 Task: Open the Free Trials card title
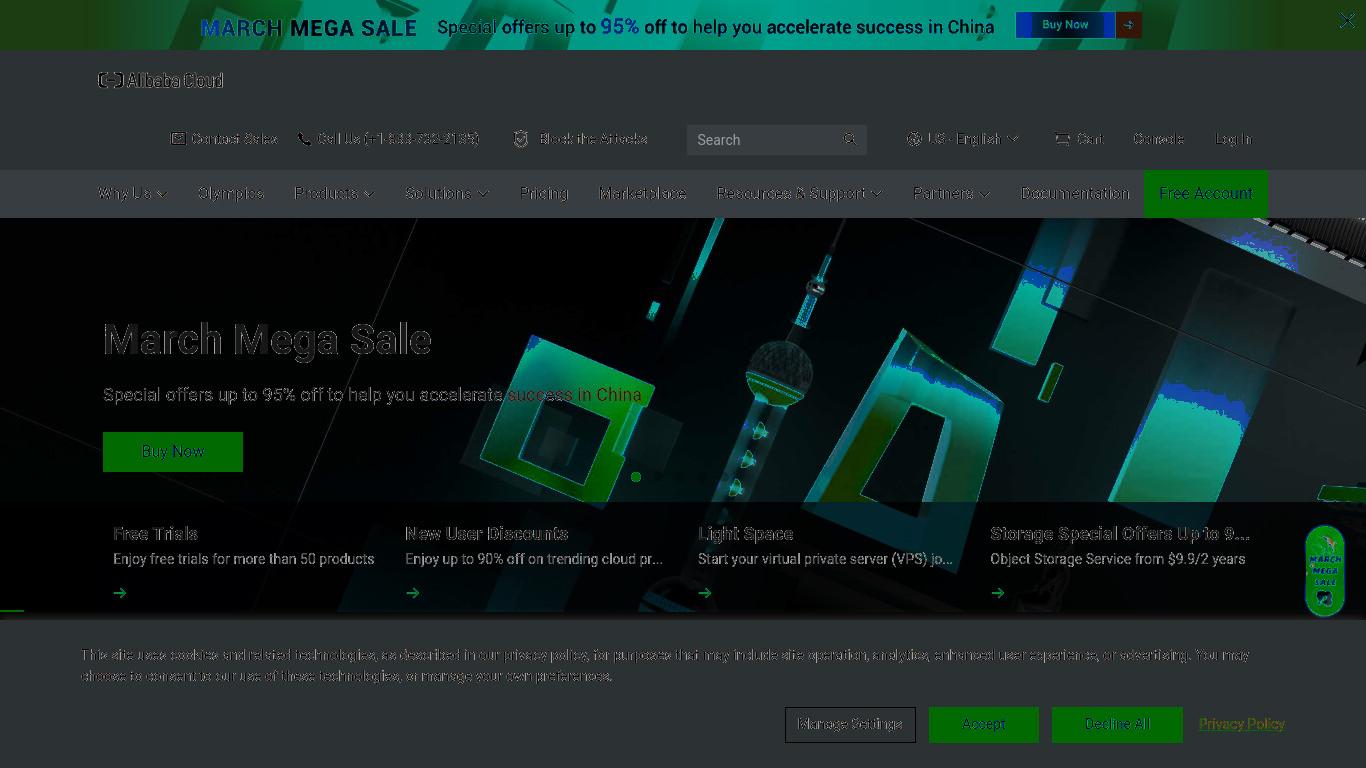pyautogui.click(x=155, y=534)
